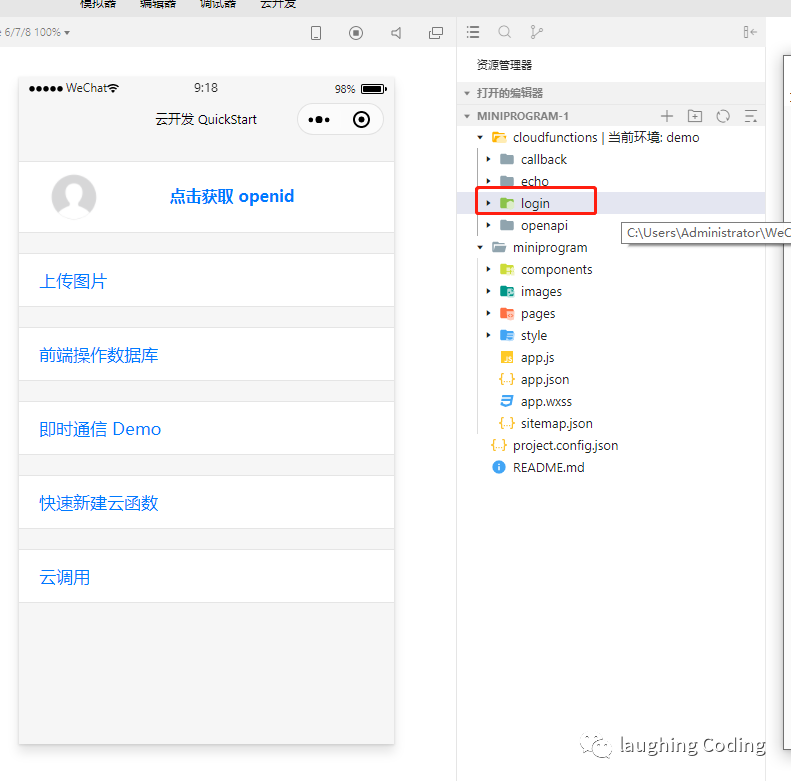Image resolution: width=791 pixels, height=781 pixels.
Task: Collapse the MINIPROGRAM-1 project section
Action: coord(467,116)
